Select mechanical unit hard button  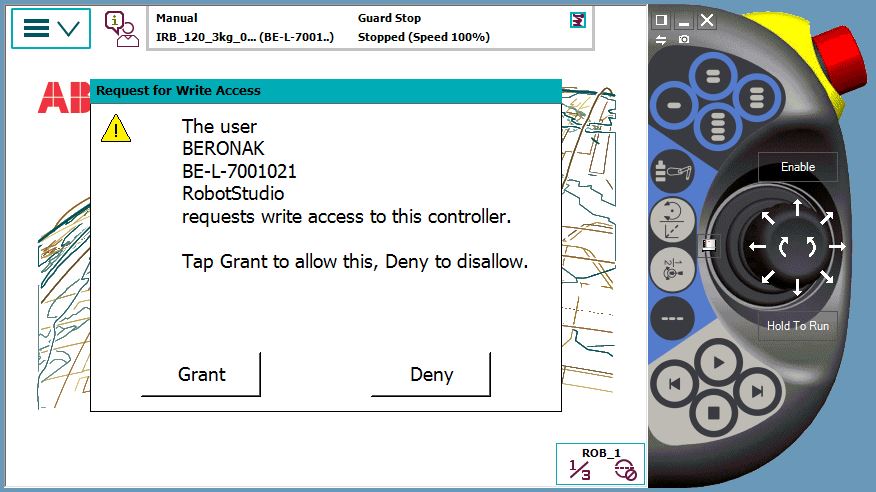(x=673, y=174)
